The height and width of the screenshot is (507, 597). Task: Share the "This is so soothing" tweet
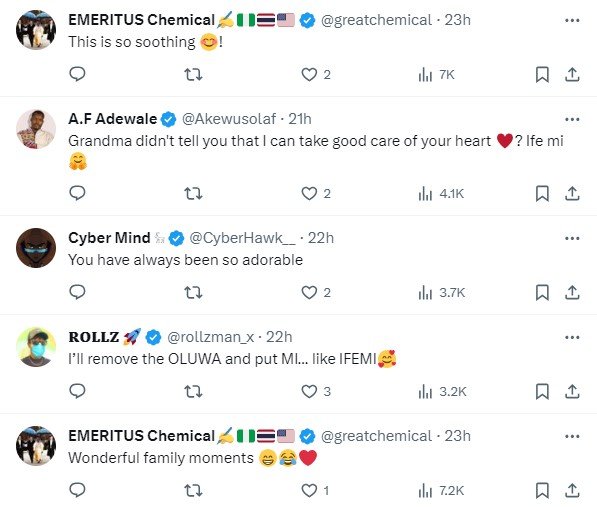(572, 74)
